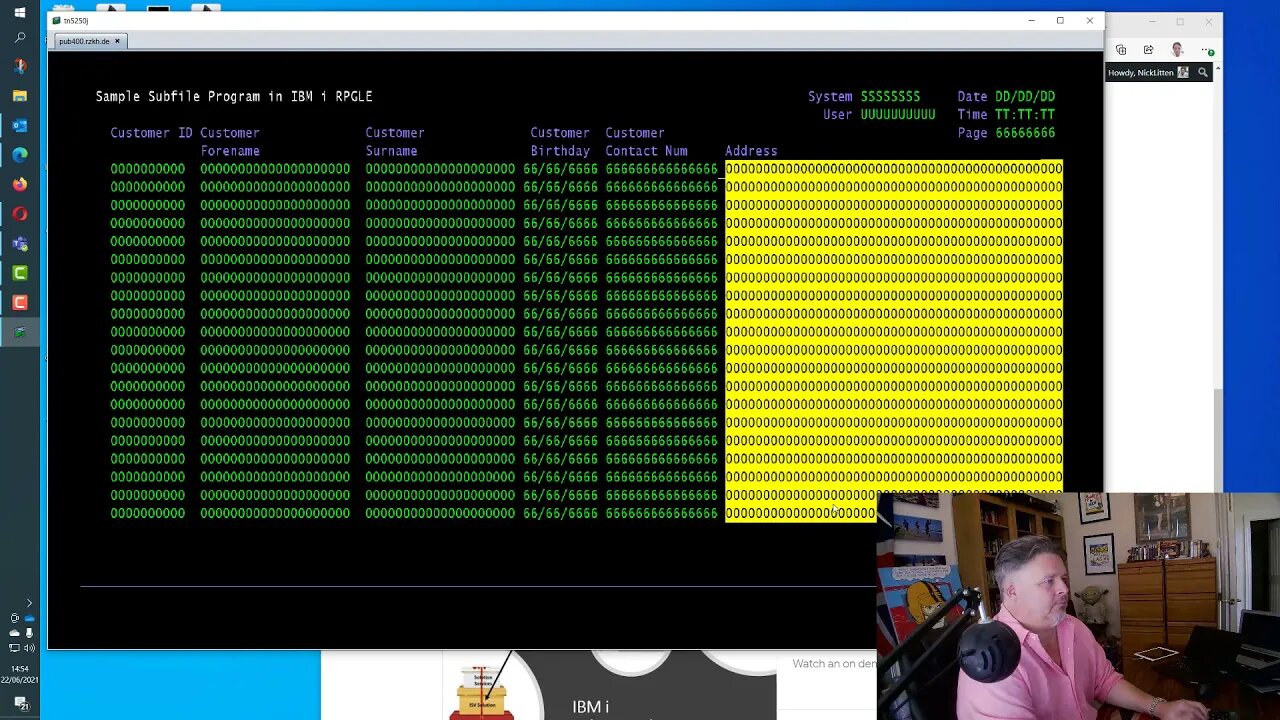Open the browser's three-dot settings menu
The height and width of the screenshot is (720, 1280).
1208,50
